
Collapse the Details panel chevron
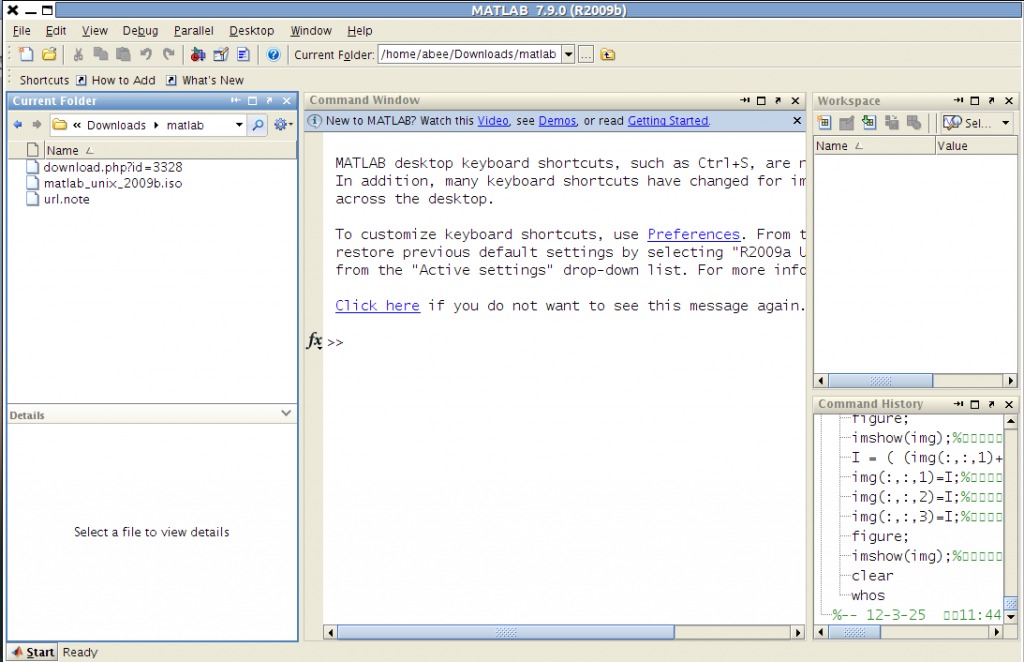coord(287,414)
